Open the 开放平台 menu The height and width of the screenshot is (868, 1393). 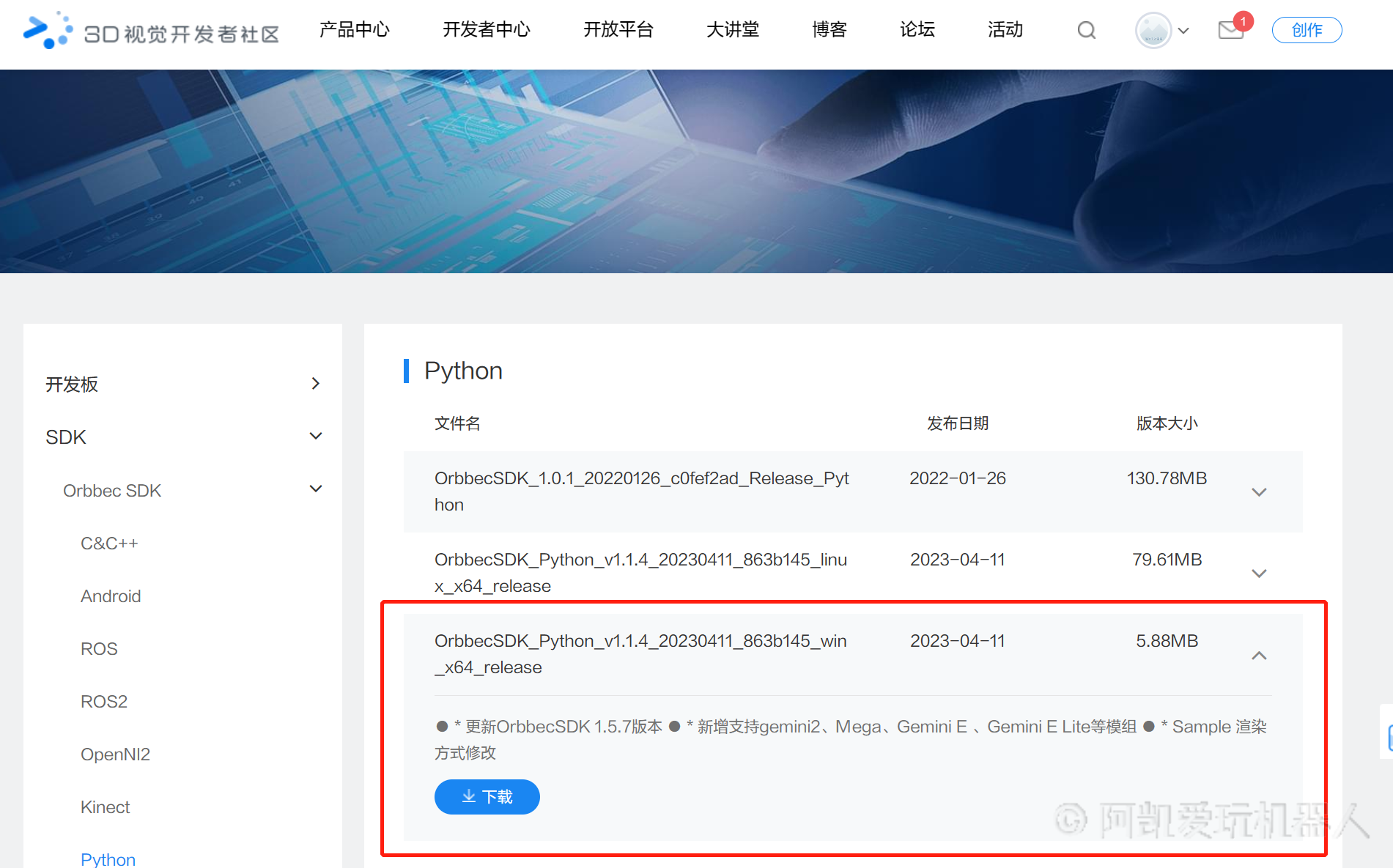pos(618,29)
